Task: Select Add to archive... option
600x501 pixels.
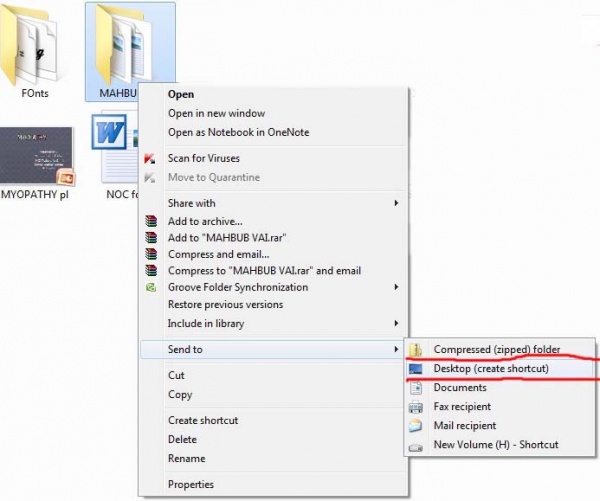Action: [273, 221]
